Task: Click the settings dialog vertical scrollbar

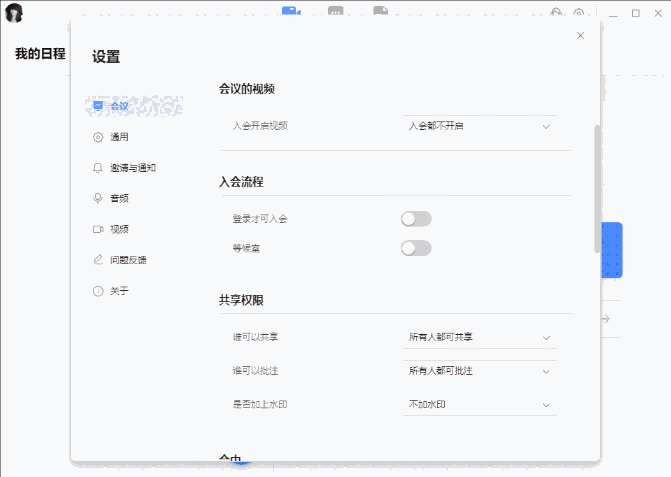Action: coord(597,189)
